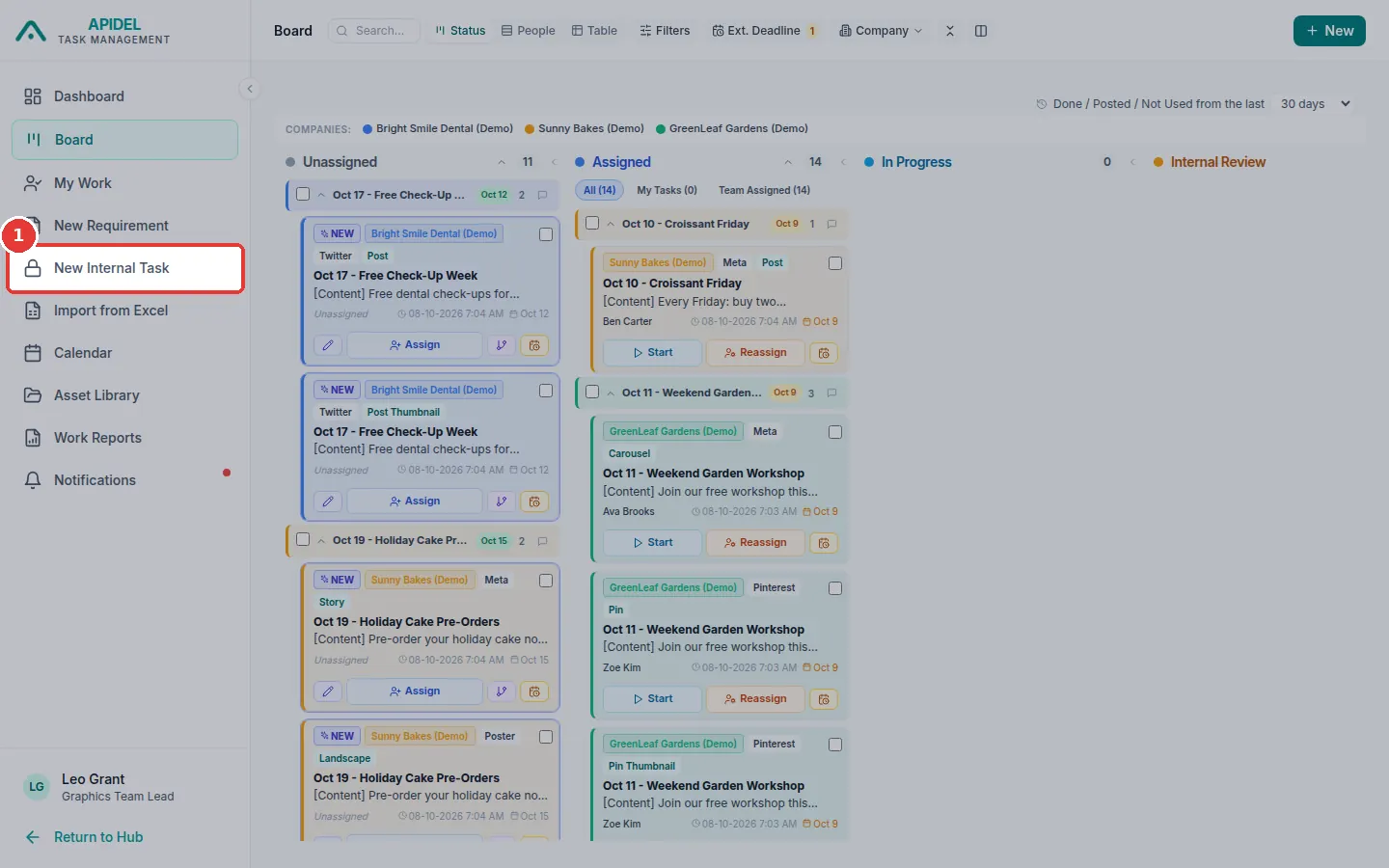Click the branch icon on Post Thumbnail card
Screen dimensions: 1389x868
click(x=502, y=502)
